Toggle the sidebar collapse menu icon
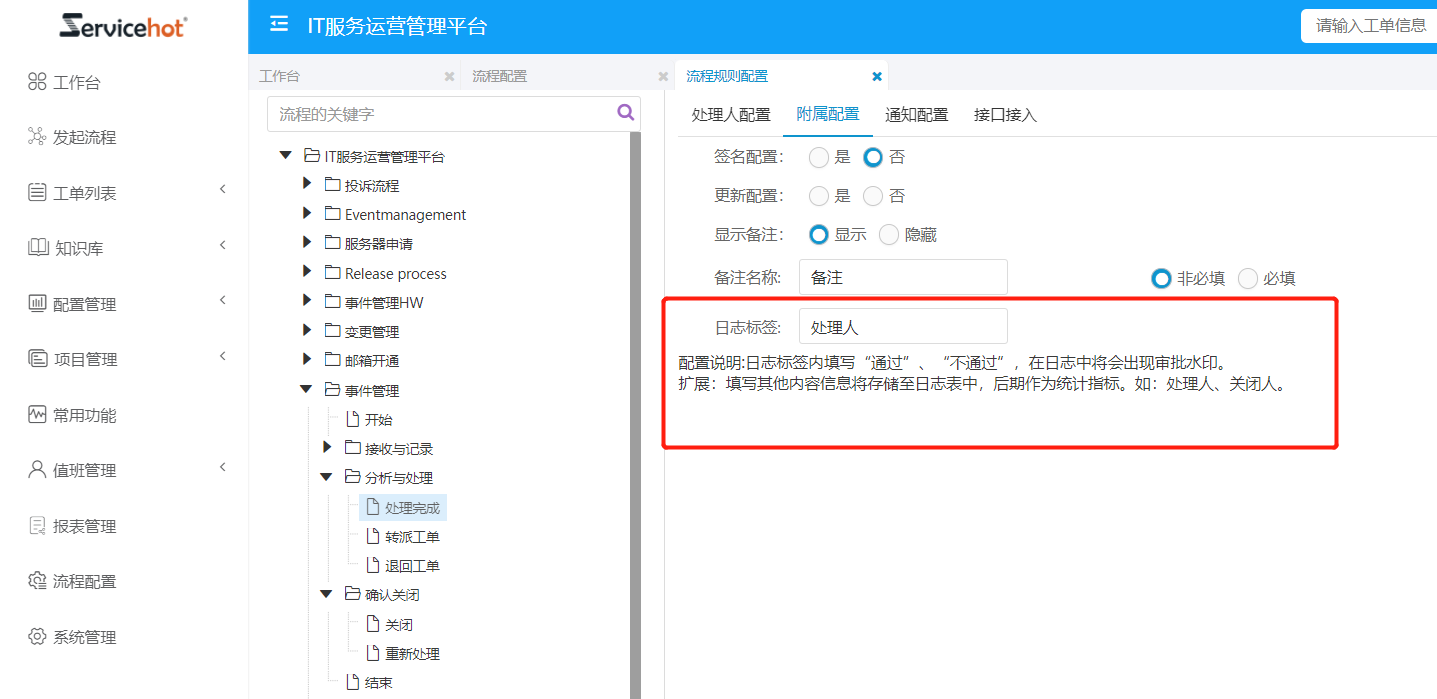Image resolution: width=1437 pixels, height=699 pixels. tap(279, 25)
